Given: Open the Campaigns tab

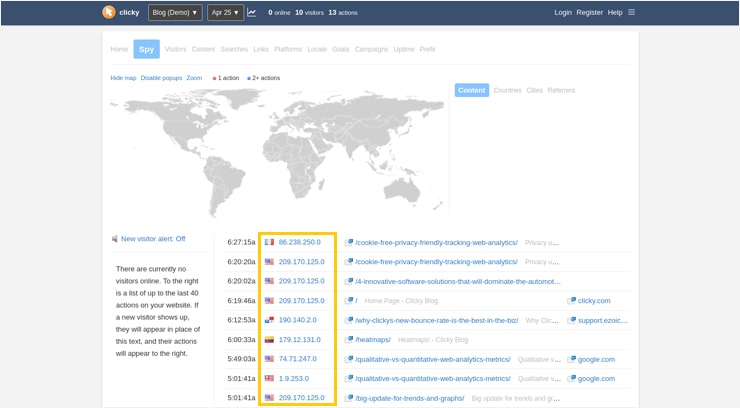Looking at the screenshot, I should tap(371, 49).
